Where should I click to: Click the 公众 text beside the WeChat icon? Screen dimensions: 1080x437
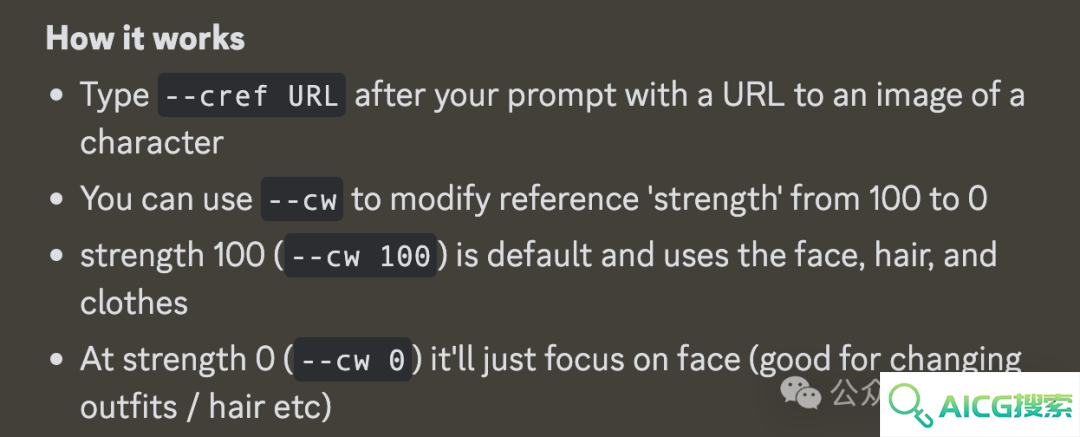pos(855,394)
